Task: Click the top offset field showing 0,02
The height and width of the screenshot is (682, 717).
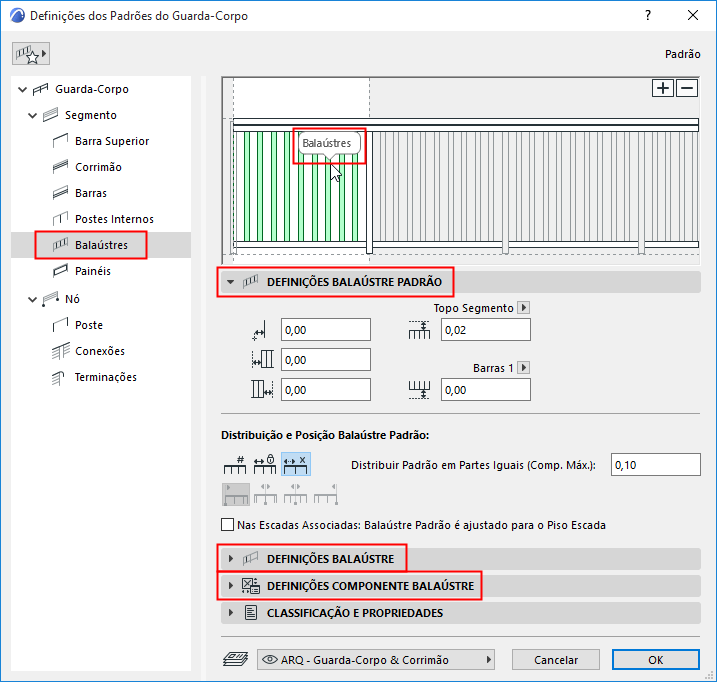Action: 486,330
